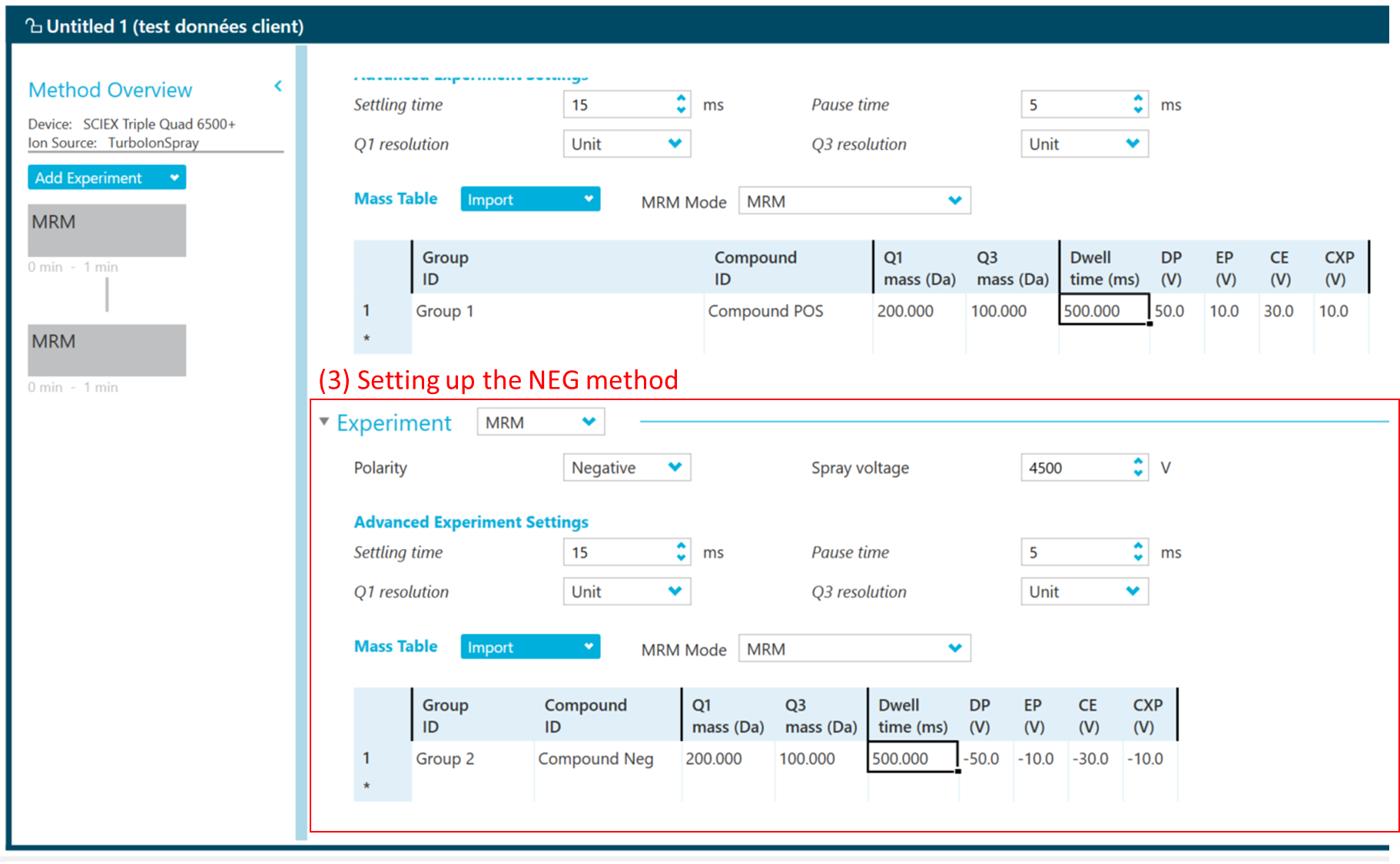Increase upper Settling time with stepper
The width and height of the screenshot is (1400, 864).
coord(681,98)
